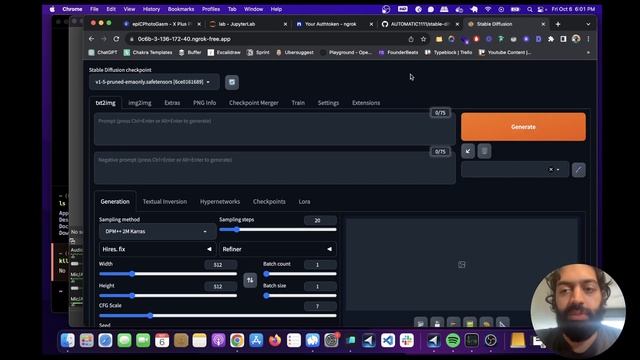Click the share page icon in address bar
This screenshot has height=360, width=640.
tap(411, 39)
